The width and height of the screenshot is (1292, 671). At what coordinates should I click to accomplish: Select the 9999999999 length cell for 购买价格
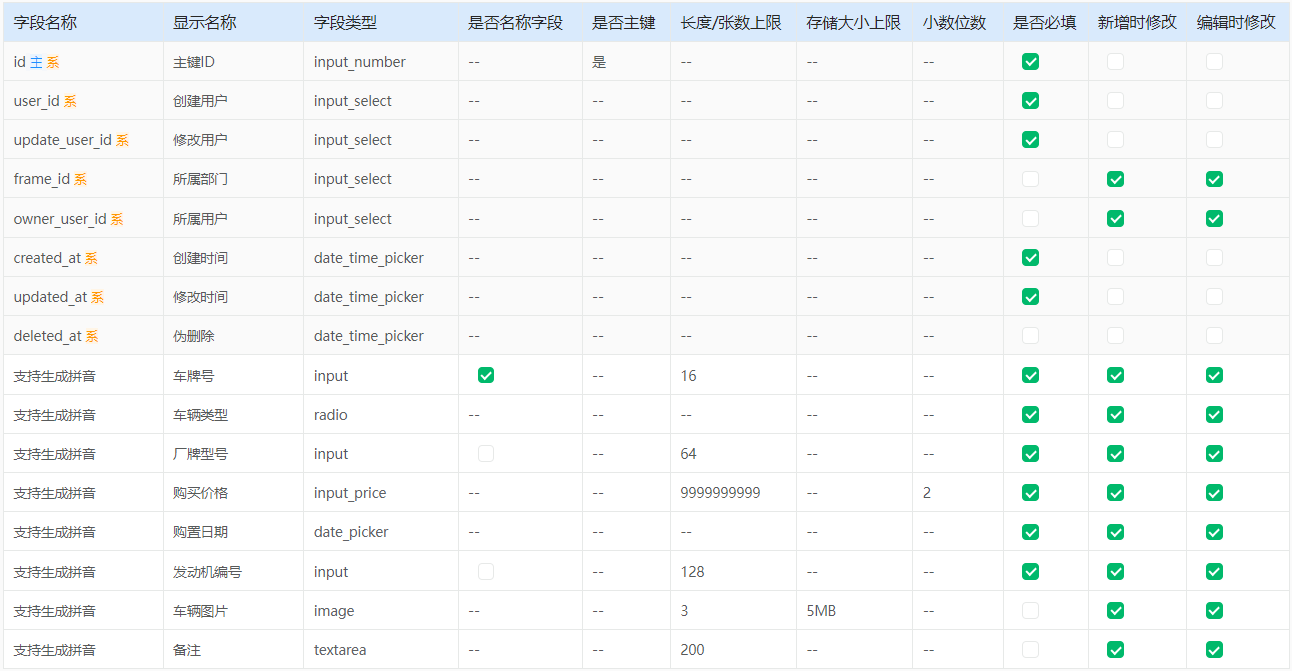720,493
